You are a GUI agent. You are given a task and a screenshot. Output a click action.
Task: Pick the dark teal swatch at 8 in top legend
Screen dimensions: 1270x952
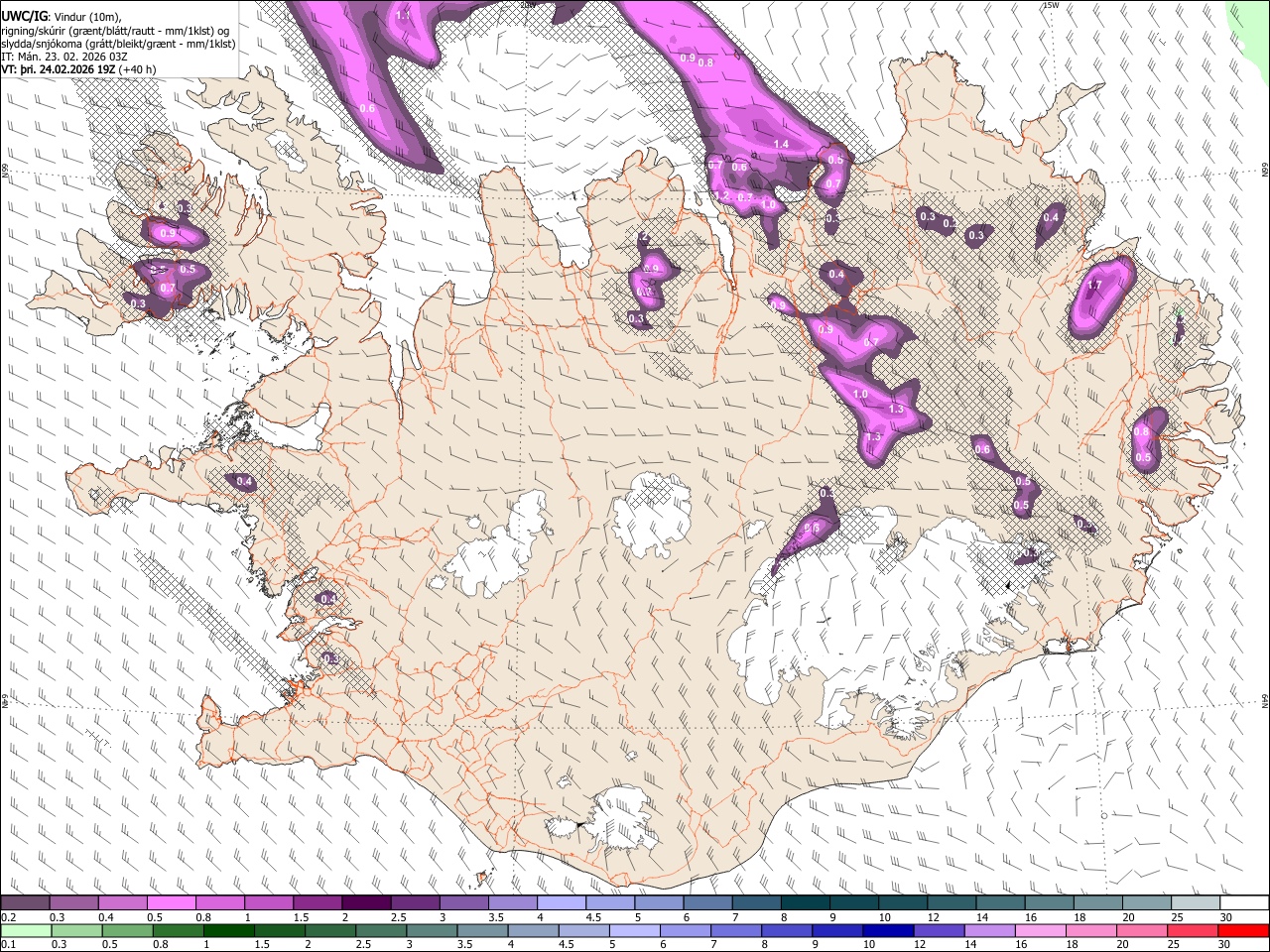click(805, 903)
